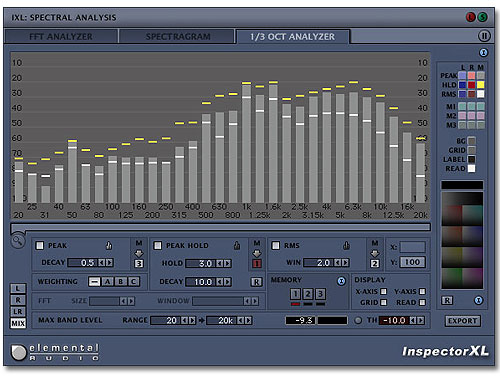Decrease the PEAK HOLD DECAY value
Screen dimensions: 500x379
point(220,282)
